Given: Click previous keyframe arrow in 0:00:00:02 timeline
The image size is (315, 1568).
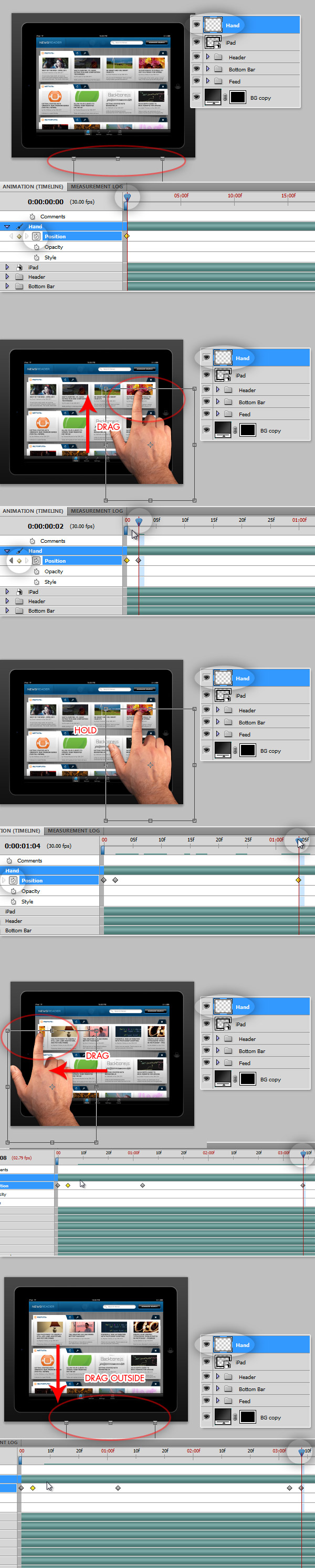Looking at the screenshot, I should 11,561.
